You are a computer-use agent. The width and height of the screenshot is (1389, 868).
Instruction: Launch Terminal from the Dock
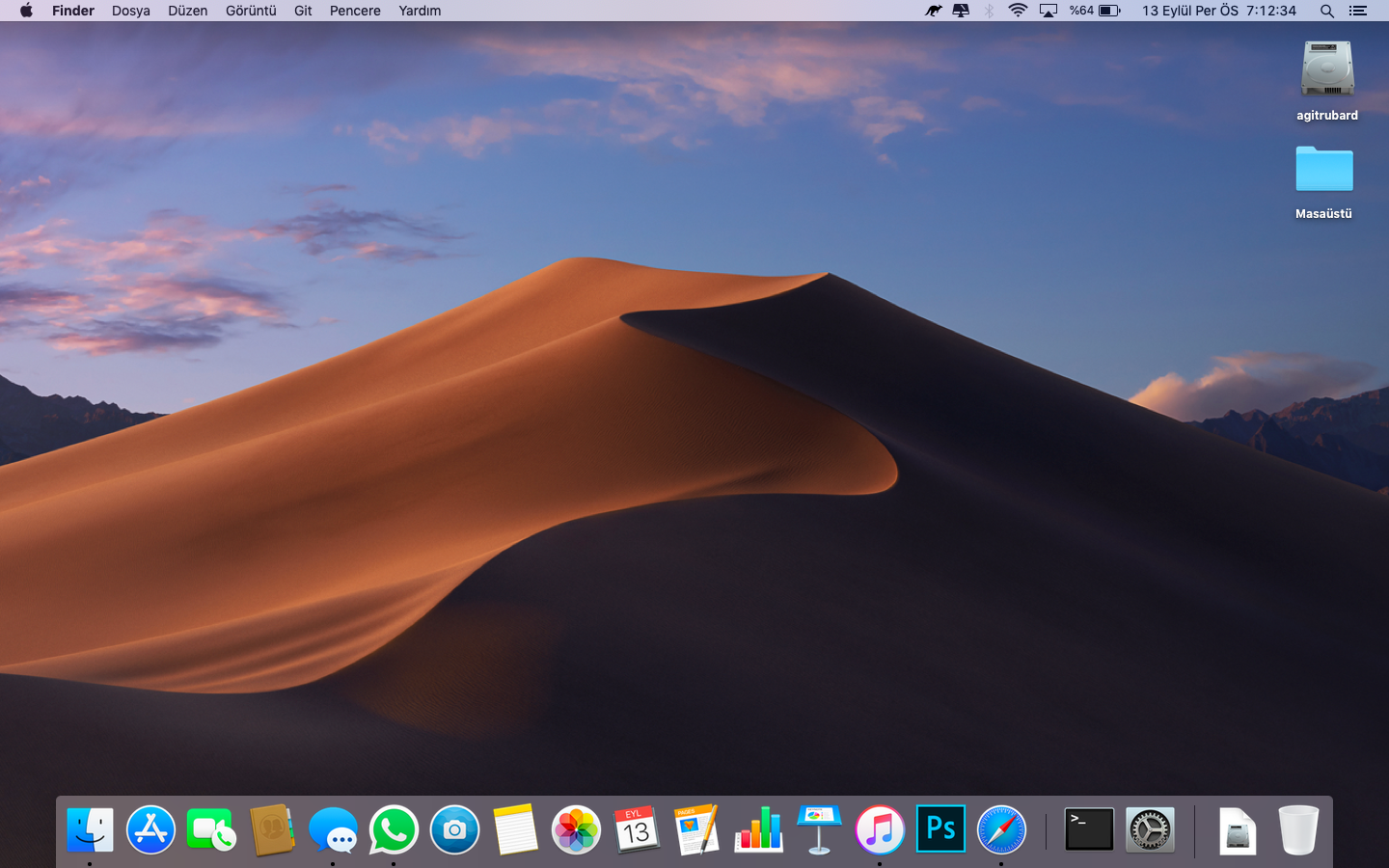point(1089,829)
